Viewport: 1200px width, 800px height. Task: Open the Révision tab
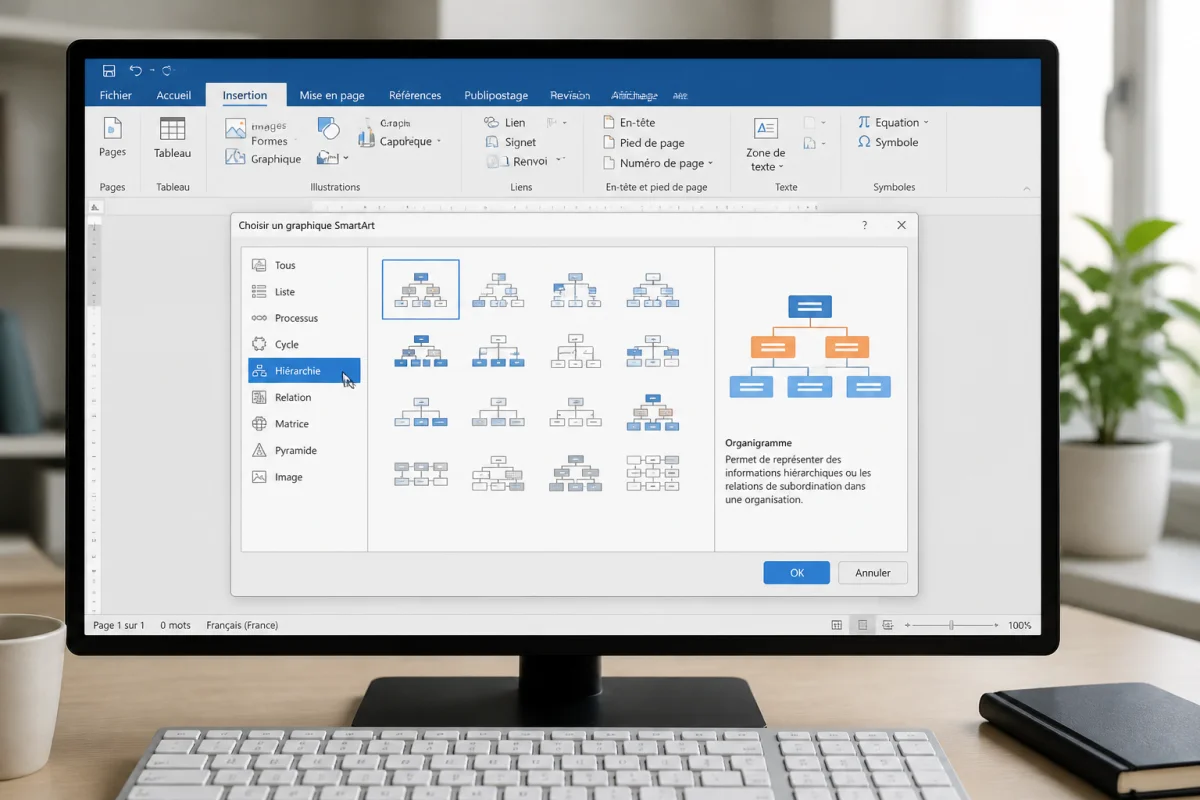(570, 96)
